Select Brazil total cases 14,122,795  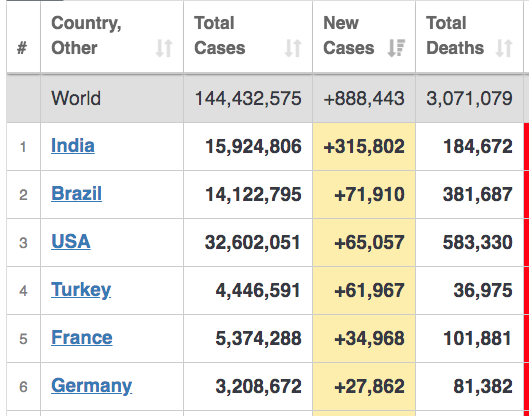(x=253, y=194)
